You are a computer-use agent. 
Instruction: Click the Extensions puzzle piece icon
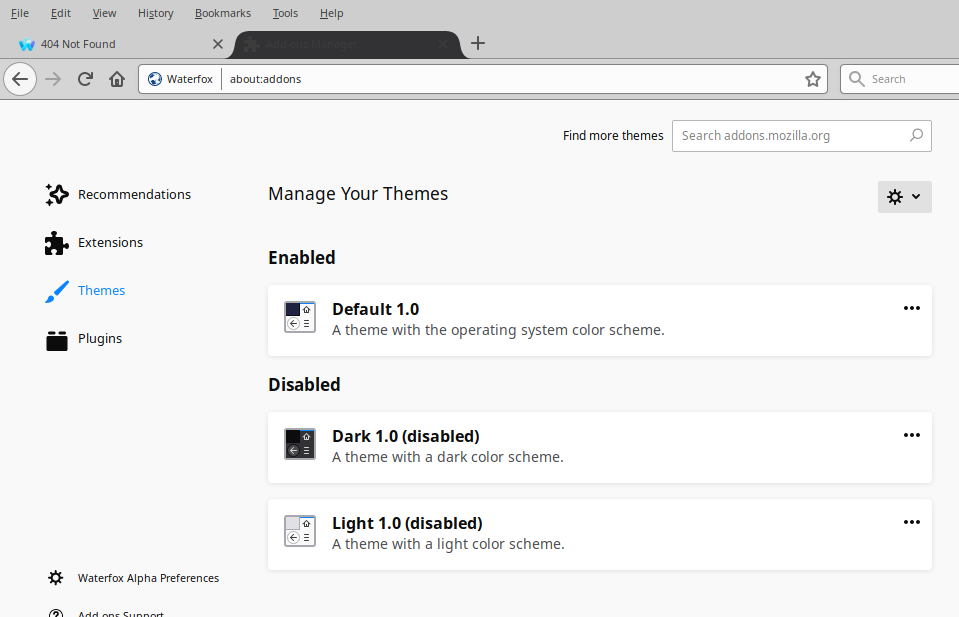click(57, 243)
